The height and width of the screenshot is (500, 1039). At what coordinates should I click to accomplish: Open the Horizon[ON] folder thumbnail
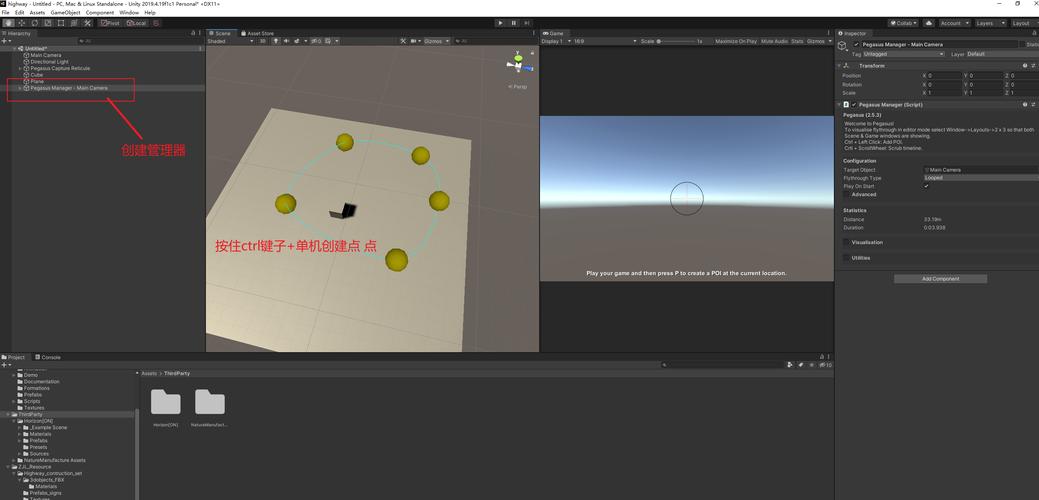166,402
